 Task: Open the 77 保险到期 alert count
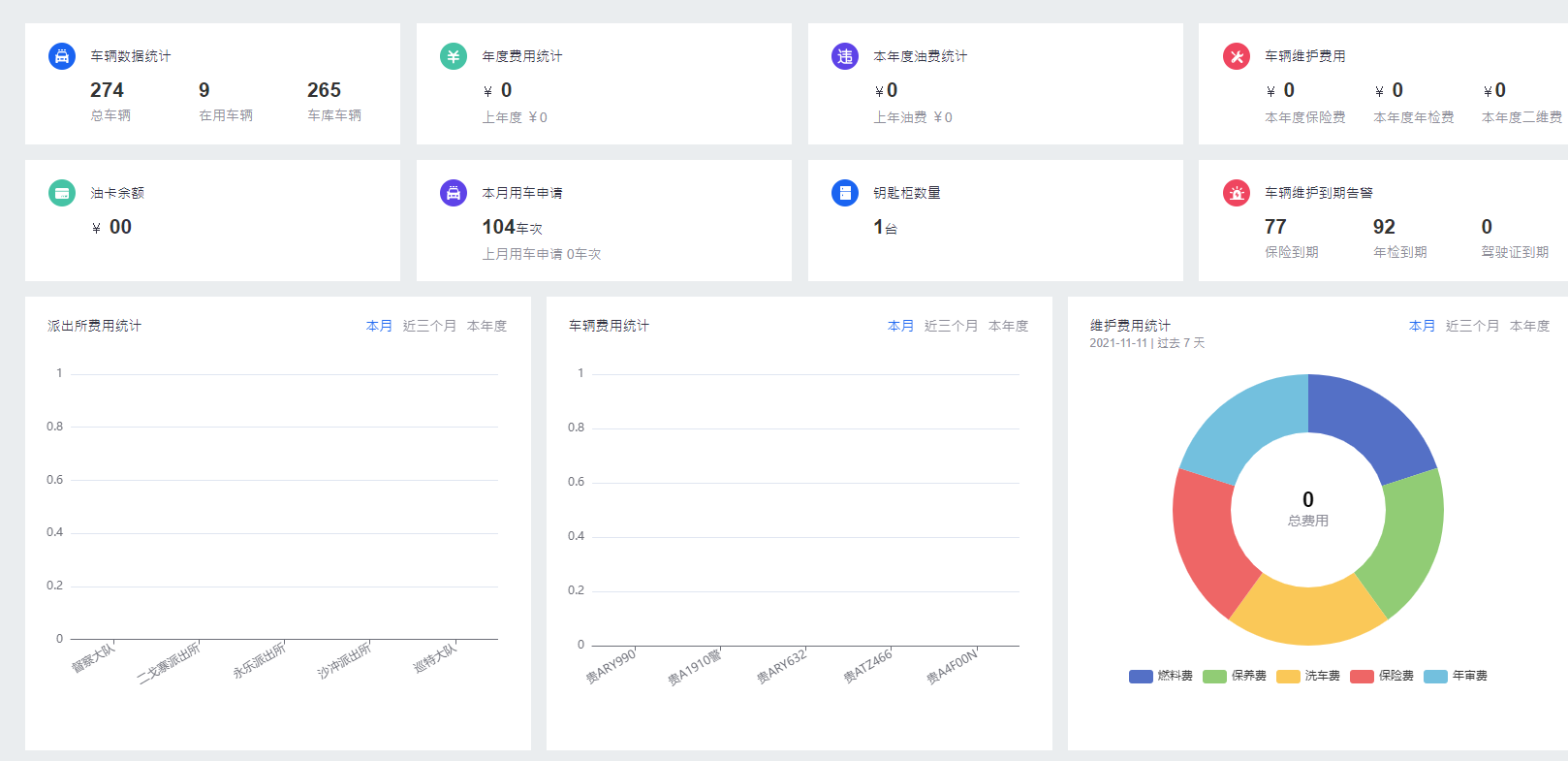(1275, 227)
